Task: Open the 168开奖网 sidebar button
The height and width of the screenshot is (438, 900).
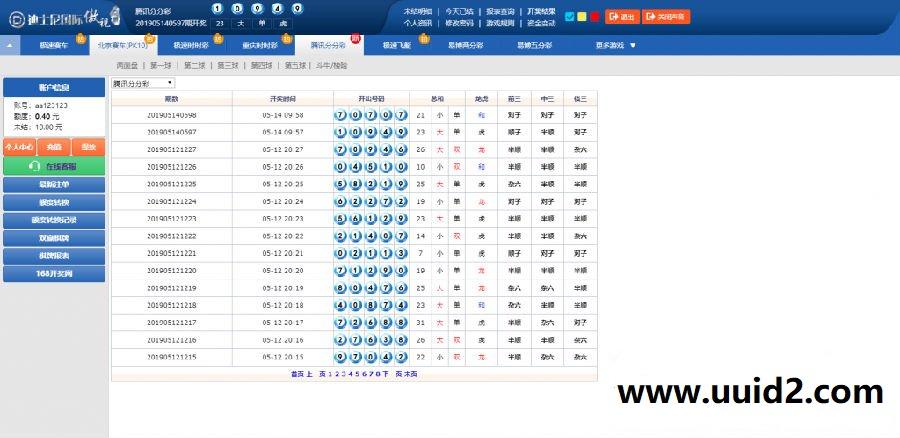Action: [x=54, y=274]
